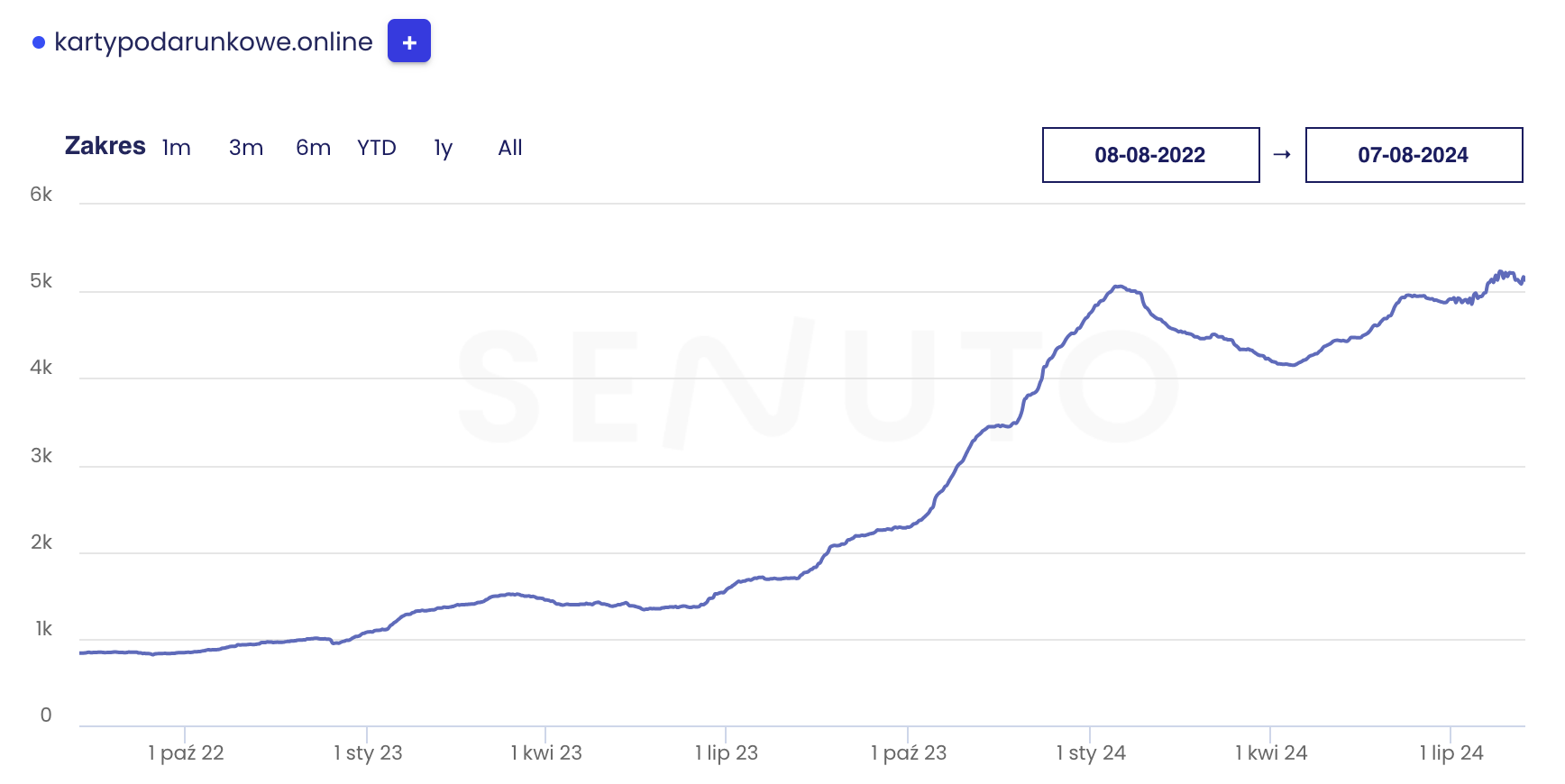Select the 3m range option
Screen dimensions: 1565x784
pos(246,148)
